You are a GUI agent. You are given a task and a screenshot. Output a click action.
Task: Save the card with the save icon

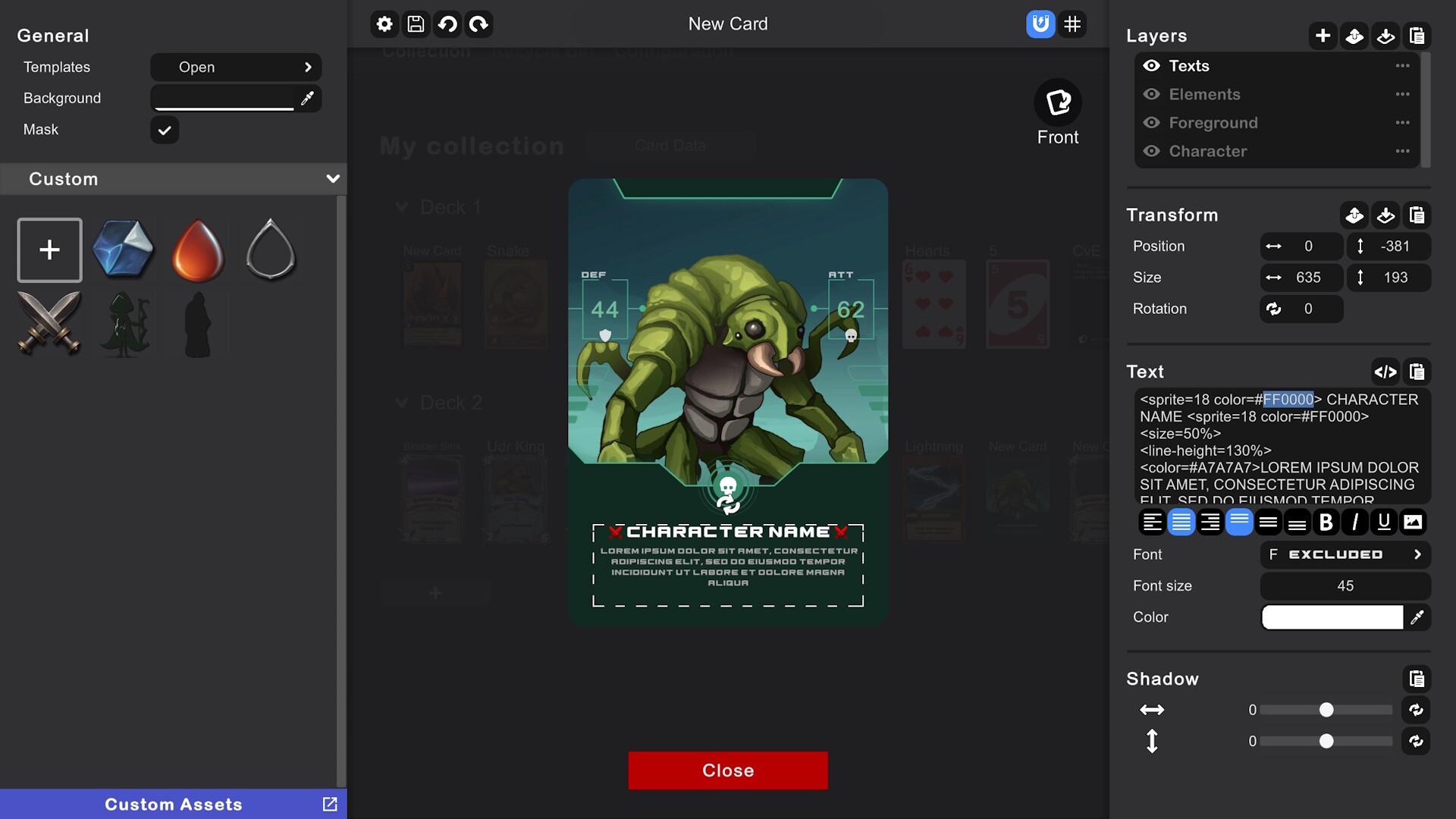[x=416, y=24]
